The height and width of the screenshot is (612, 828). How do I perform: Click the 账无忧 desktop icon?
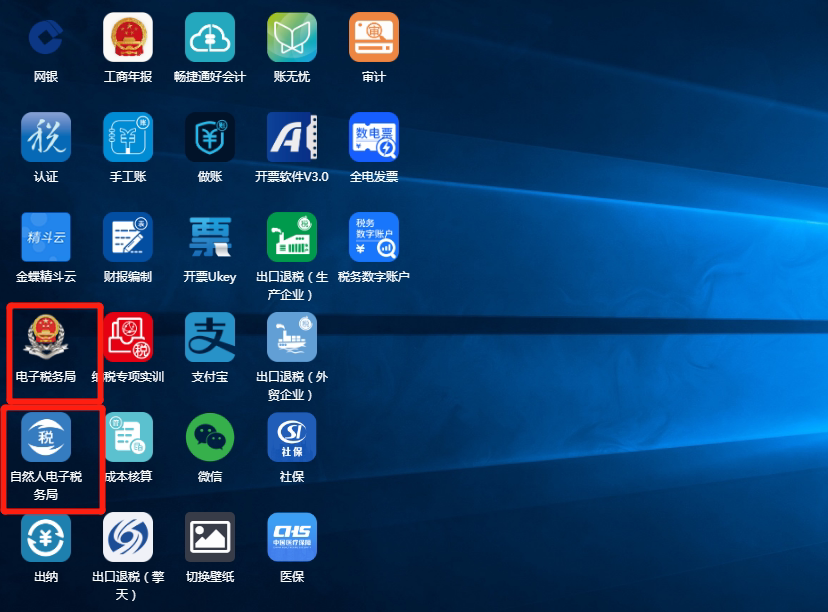click(x=291, y=37)
